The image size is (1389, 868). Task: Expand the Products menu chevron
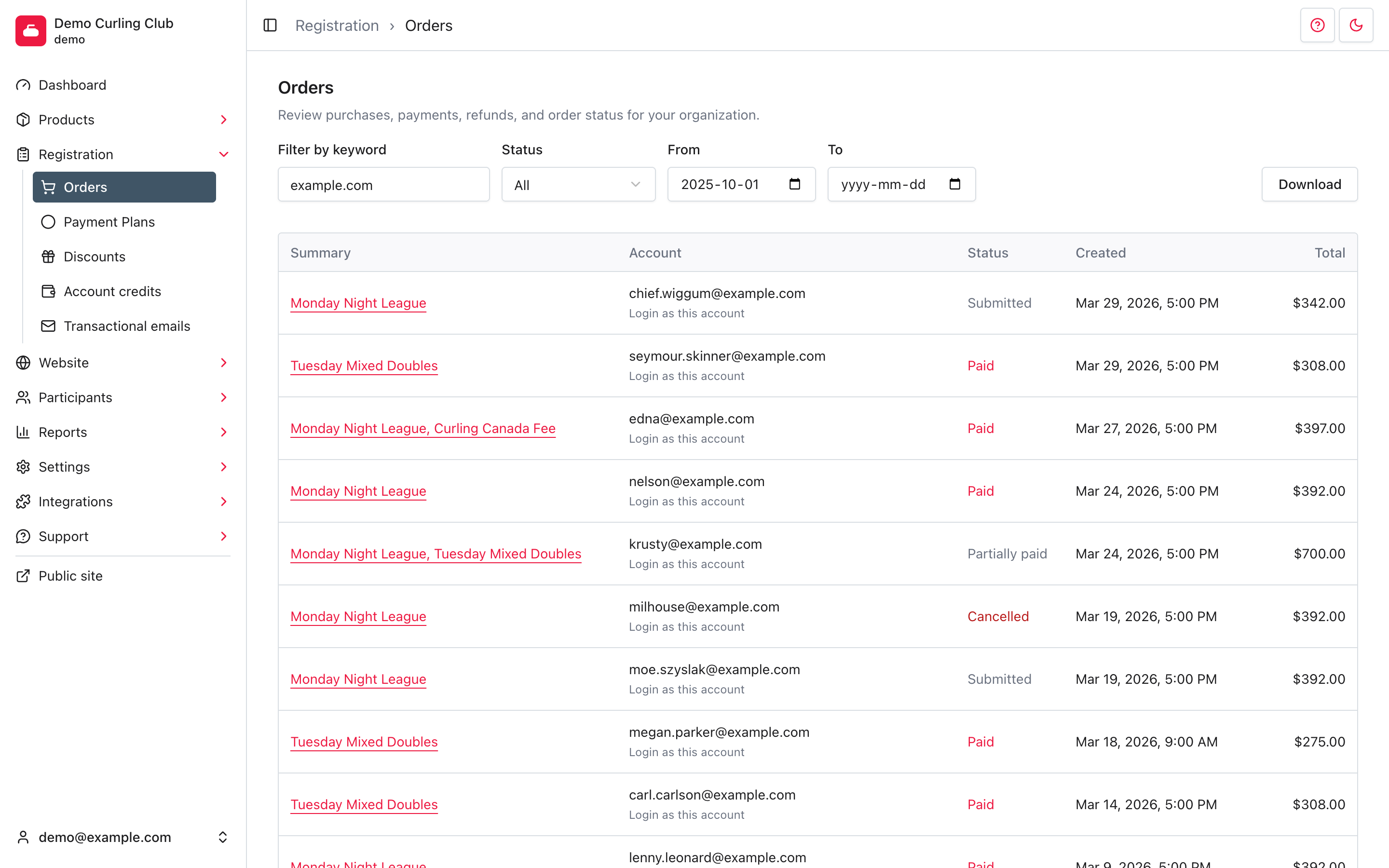click(x=224, y=120)
